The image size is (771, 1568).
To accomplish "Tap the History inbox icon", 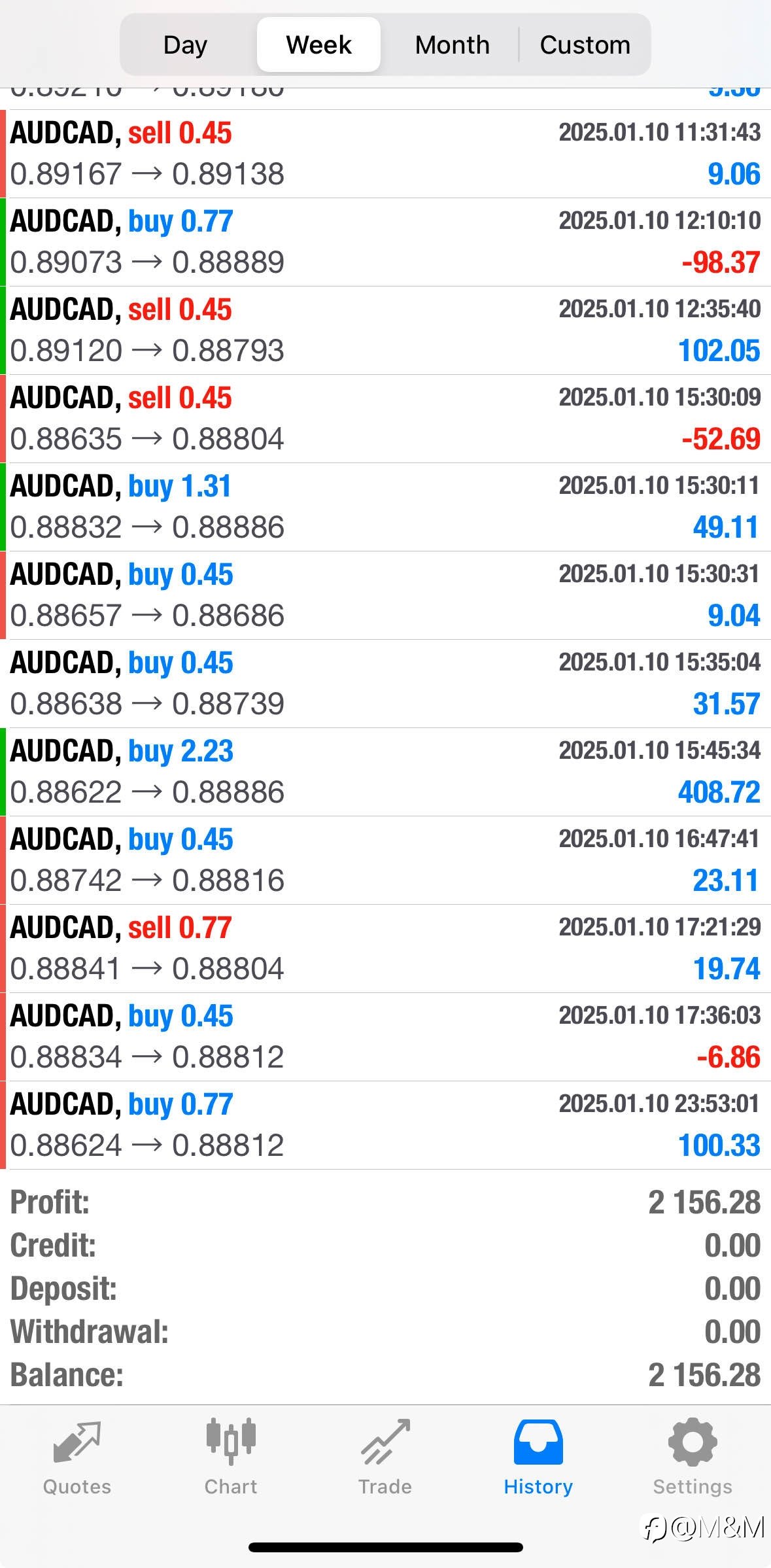I will pyautogui.click(x=538, y=1442).
